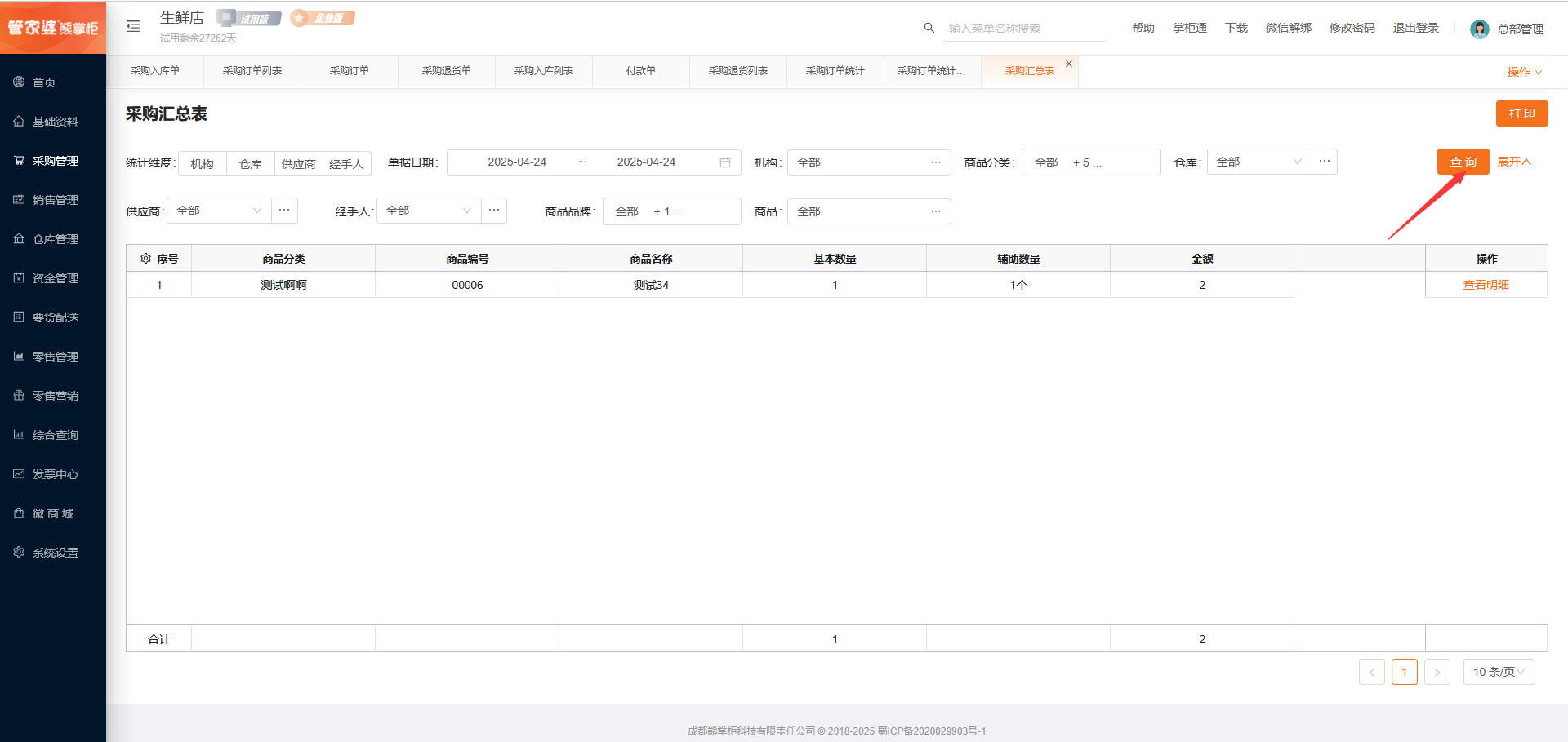Switch to the 采购退货单 tab
This screenshot has height=742, width=1568.
[x=447, y=71]
